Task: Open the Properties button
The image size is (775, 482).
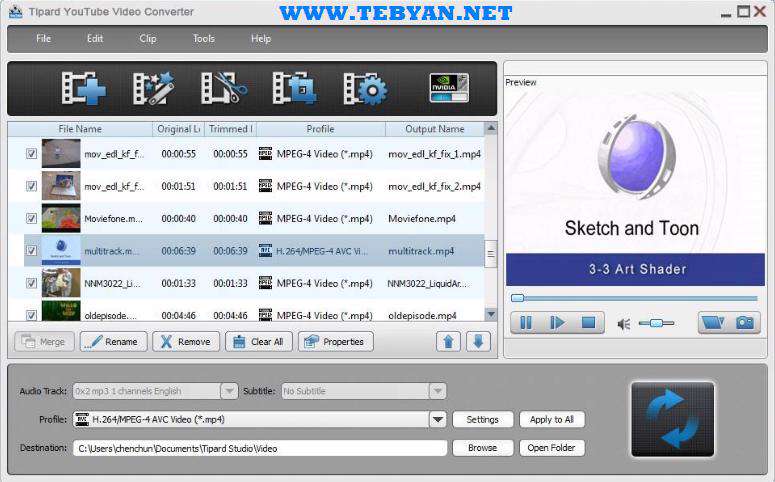Action: (336, 342)
